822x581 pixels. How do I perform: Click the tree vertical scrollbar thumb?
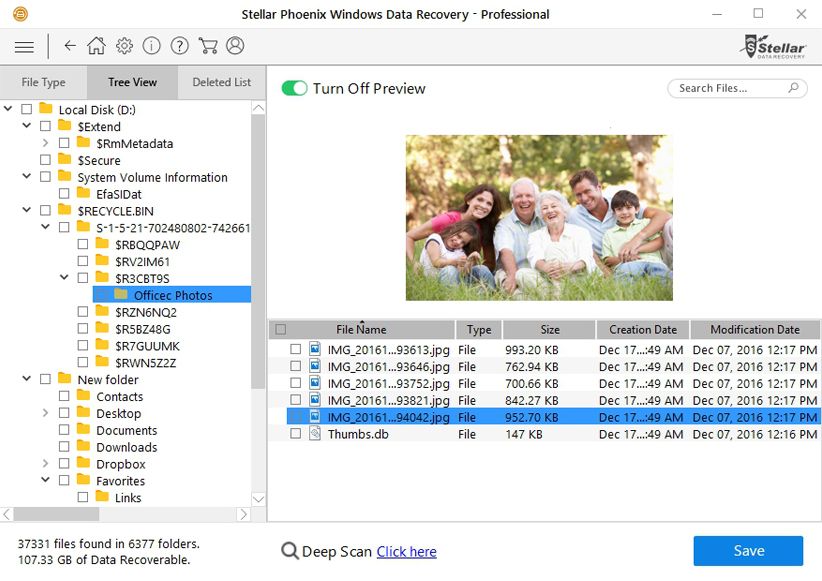[258, 252]
